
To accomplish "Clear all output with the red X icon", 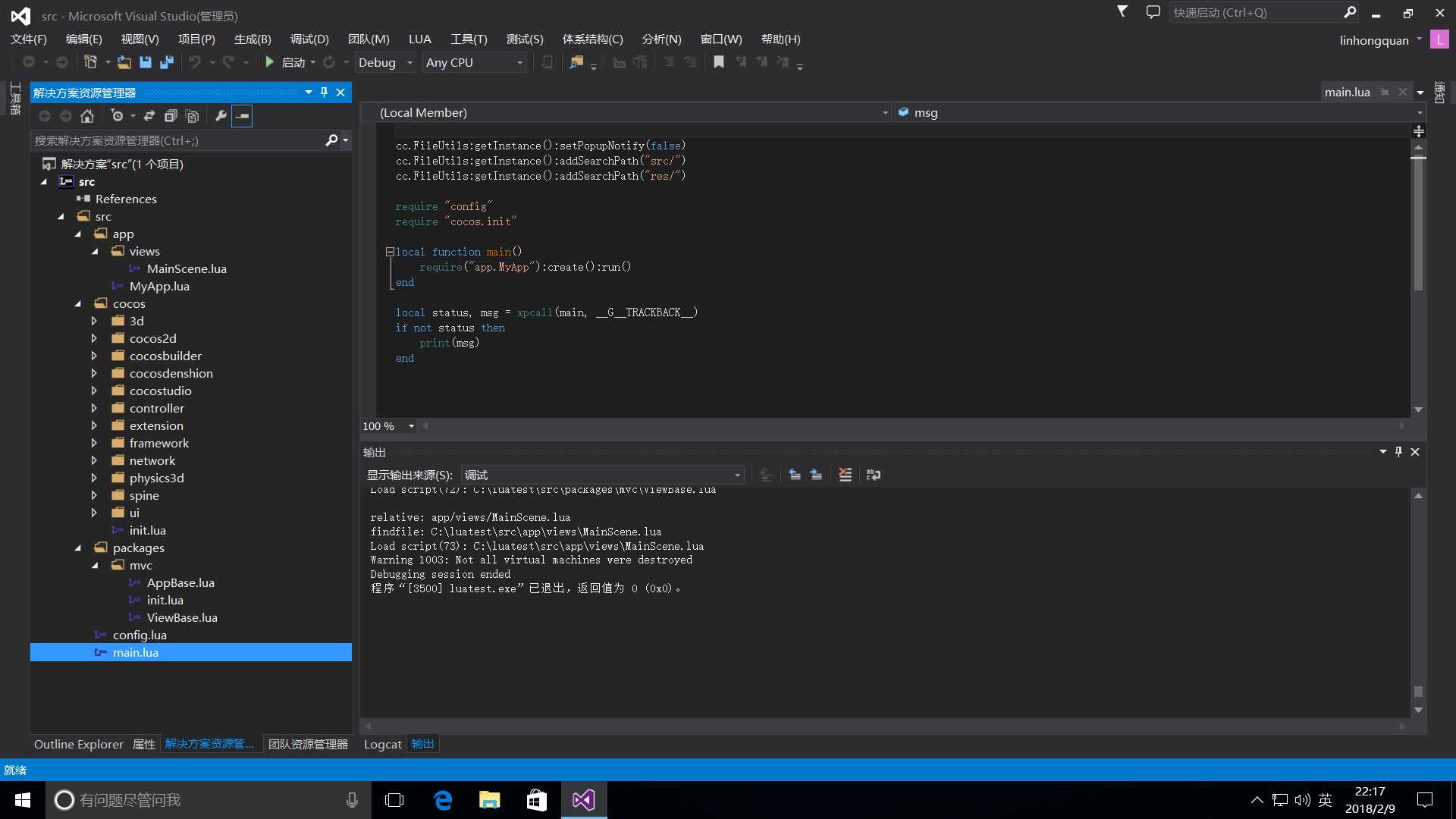I will 845,475.
